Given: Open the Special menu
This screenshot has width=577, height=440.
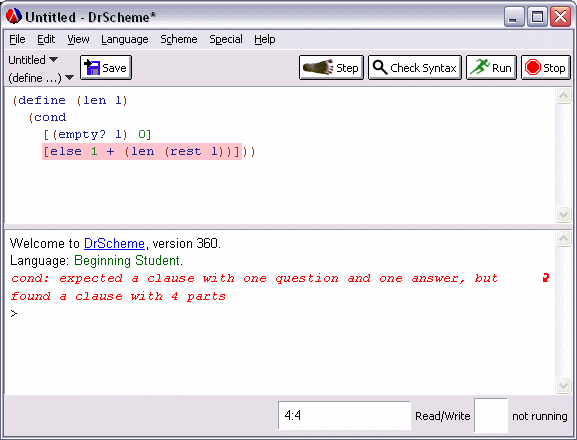Looking at the screenshot, I should coord(226,39).
